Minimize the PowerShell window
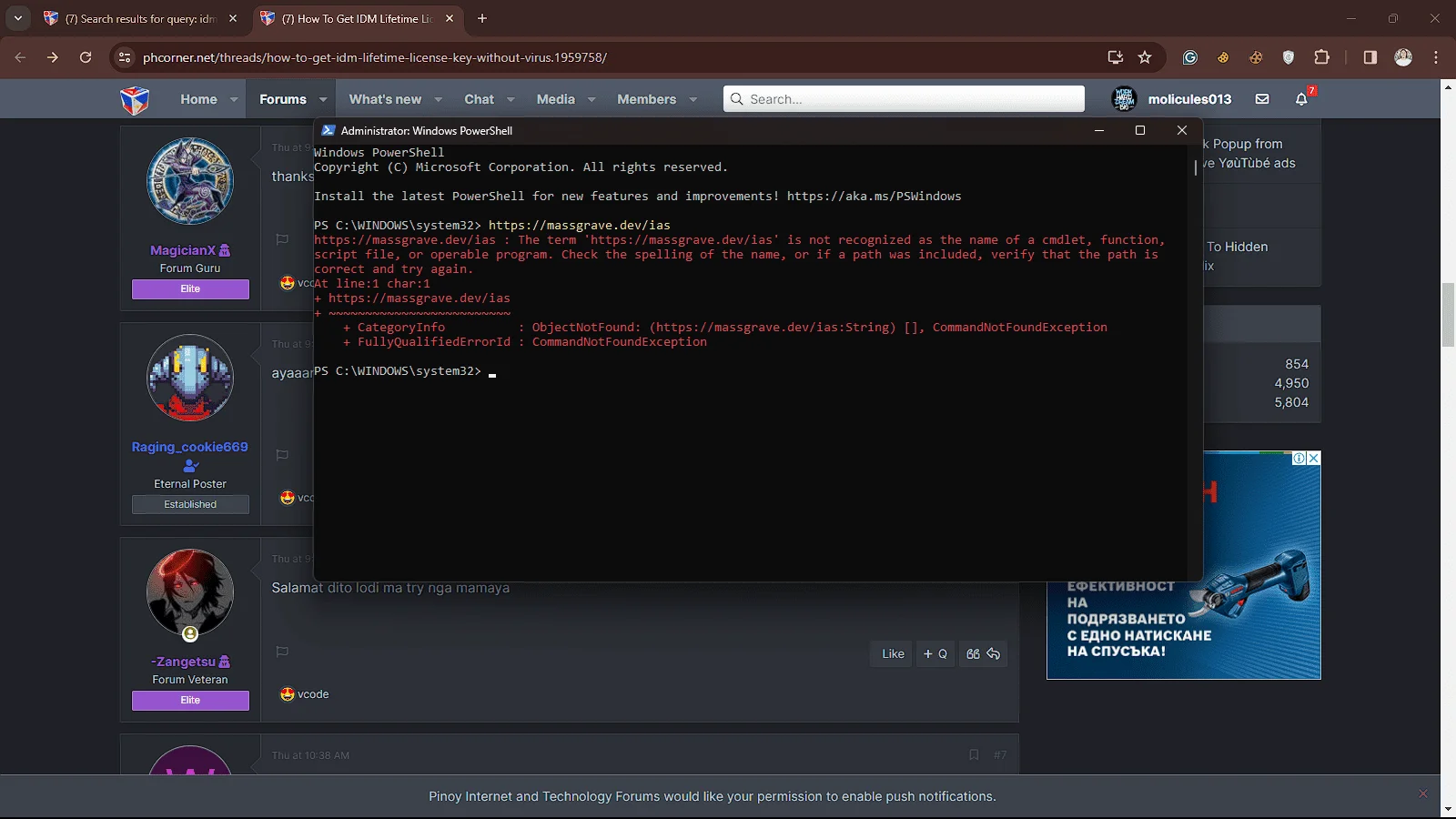Image resolution: width=1456 pixels, height=819 pixels. pyautogui.click(x=1099, y=130)
